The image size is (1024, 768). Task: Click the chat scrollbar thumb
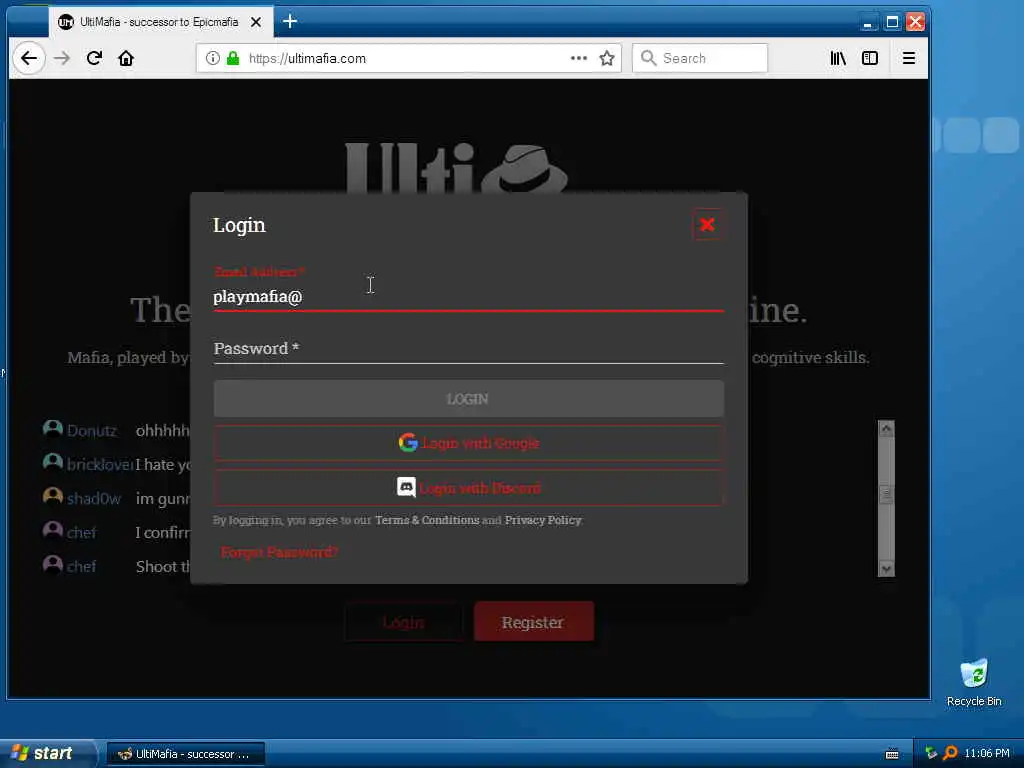(x=886, y=494)
